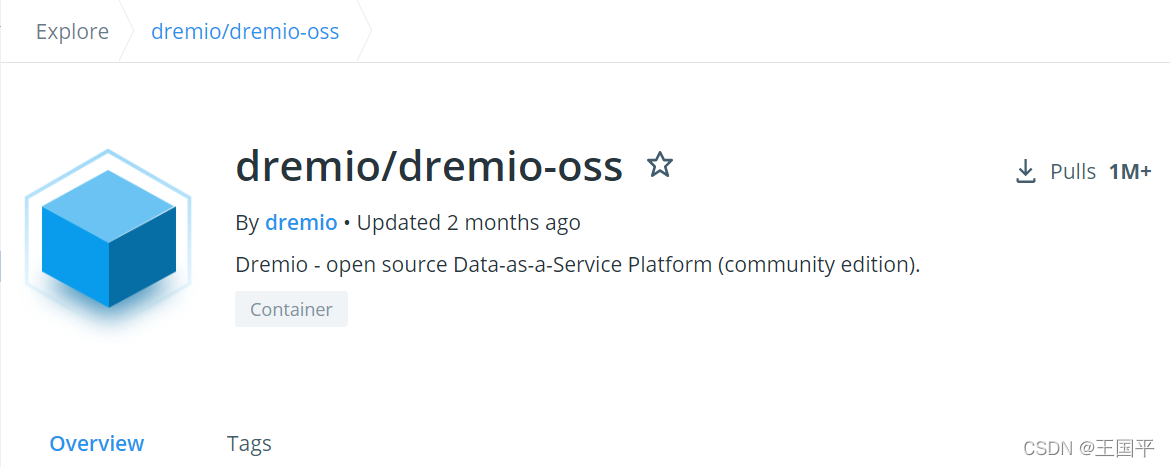Click the dremio/dremio-oss title heading

pyautogui.click(x=429, y=167)
